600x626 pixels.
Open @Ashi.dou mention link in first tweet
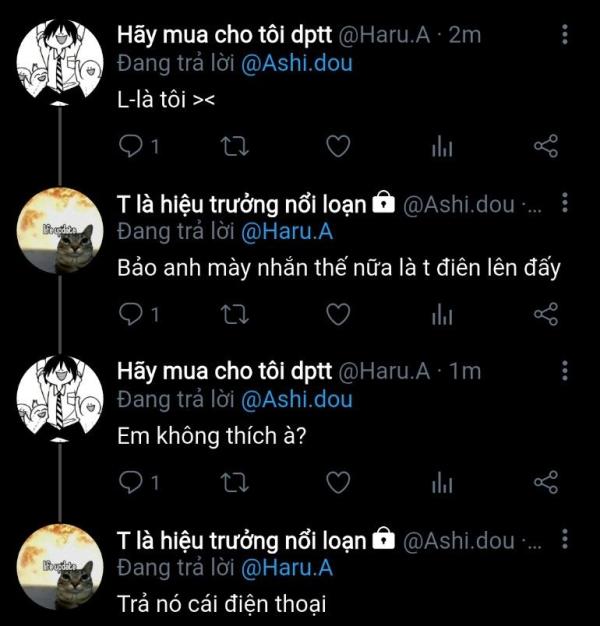point(297,64)
